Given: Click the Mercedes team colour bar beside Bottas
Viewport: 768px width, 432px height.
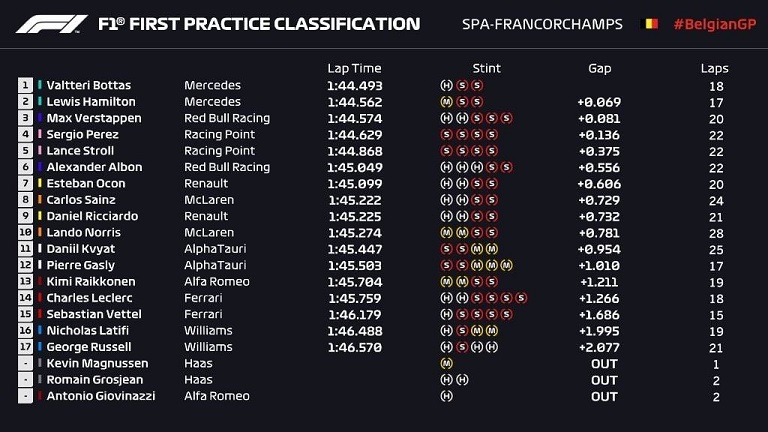Looking at the screenshot, I should coord(40,85).
